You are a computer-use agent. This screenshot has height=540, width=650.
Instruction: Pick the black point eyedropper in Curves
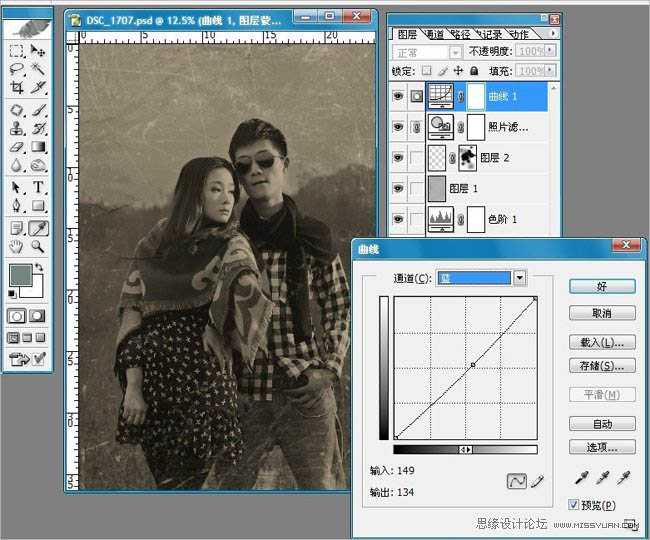tap(581, 478)
